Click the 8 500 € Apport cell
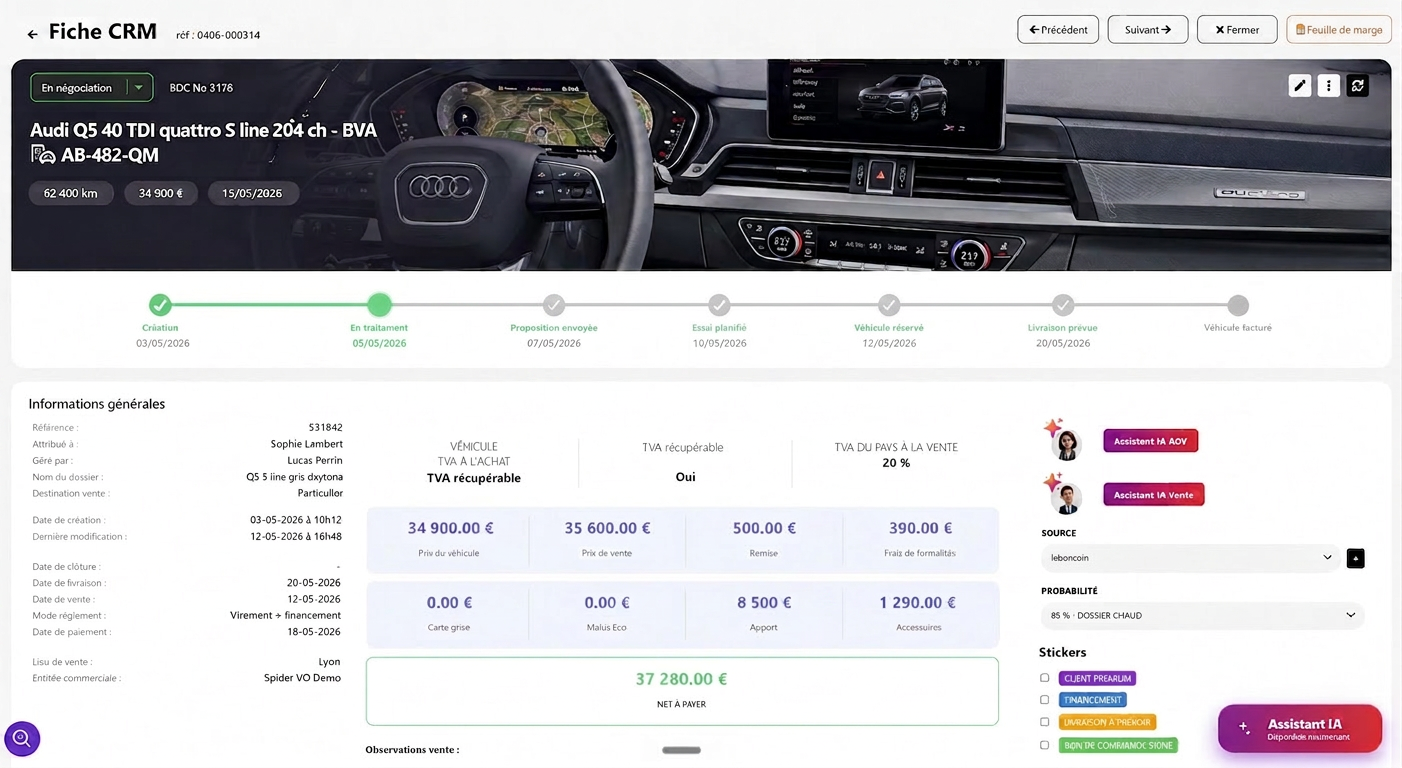Image resolution: width=1402 pixels, height=768 pixels. pos(764,613)
